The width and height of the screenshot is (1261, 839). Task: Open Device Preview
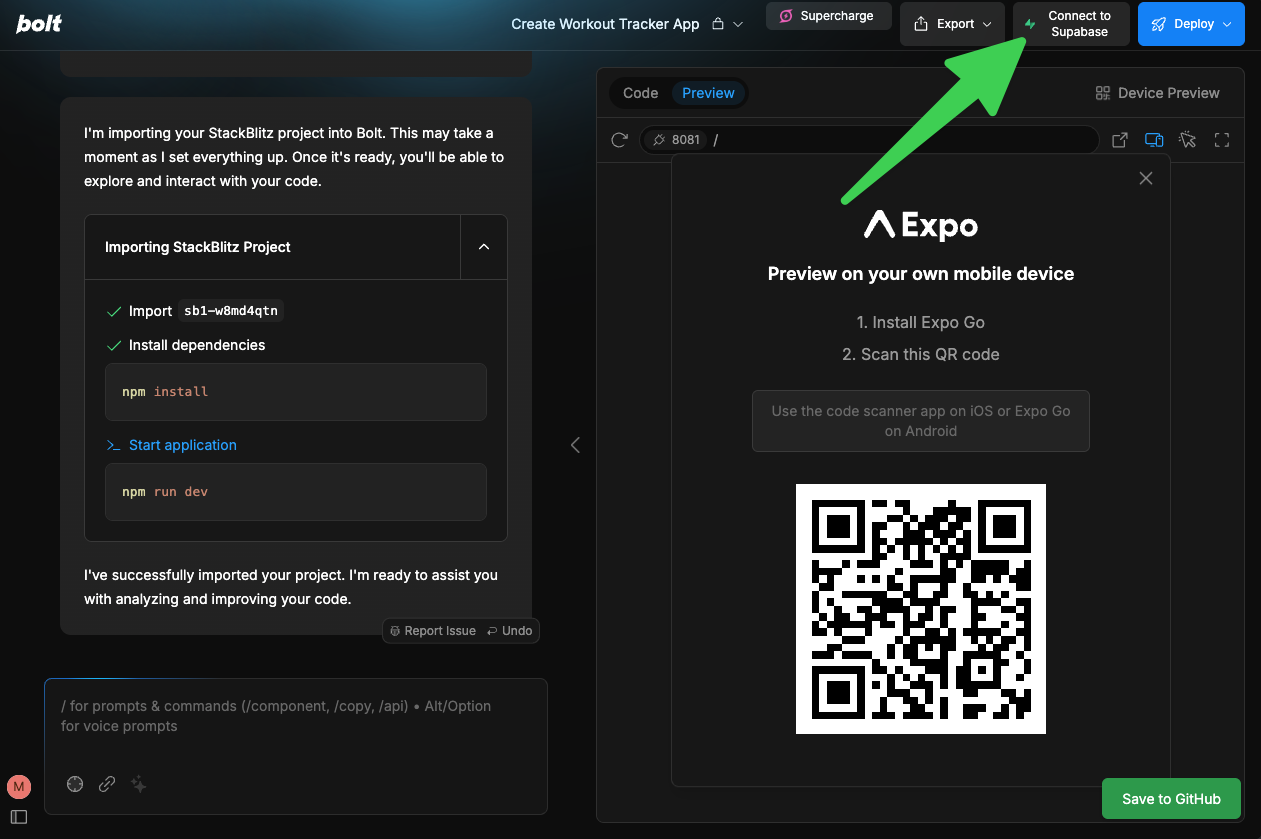[x=1157, y=93]
